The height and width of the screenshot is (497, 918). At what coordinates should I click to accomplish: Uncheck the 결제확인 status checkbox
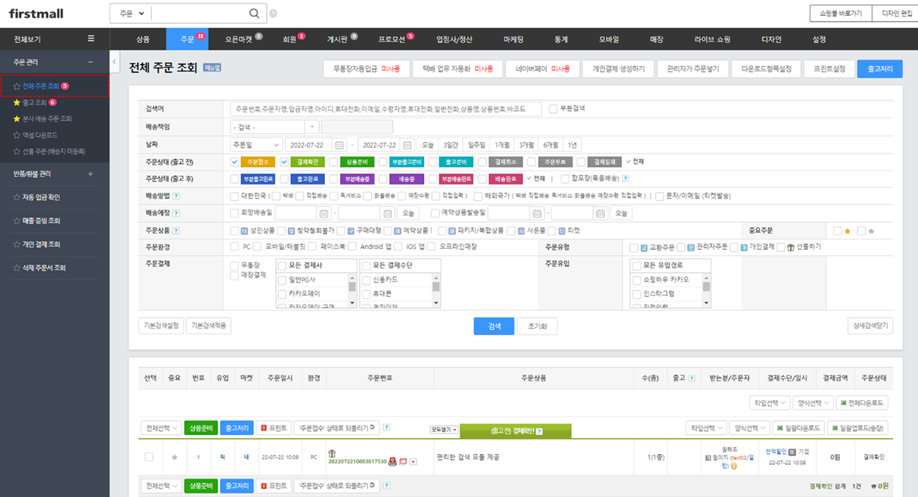click(284, 162)
